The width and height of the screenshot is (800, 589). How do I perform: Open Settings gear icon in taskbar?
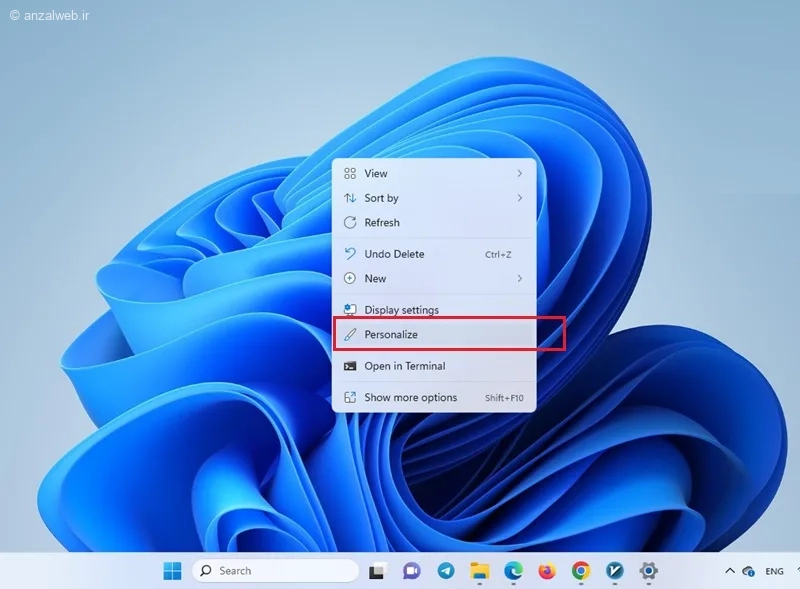[648, 571]
